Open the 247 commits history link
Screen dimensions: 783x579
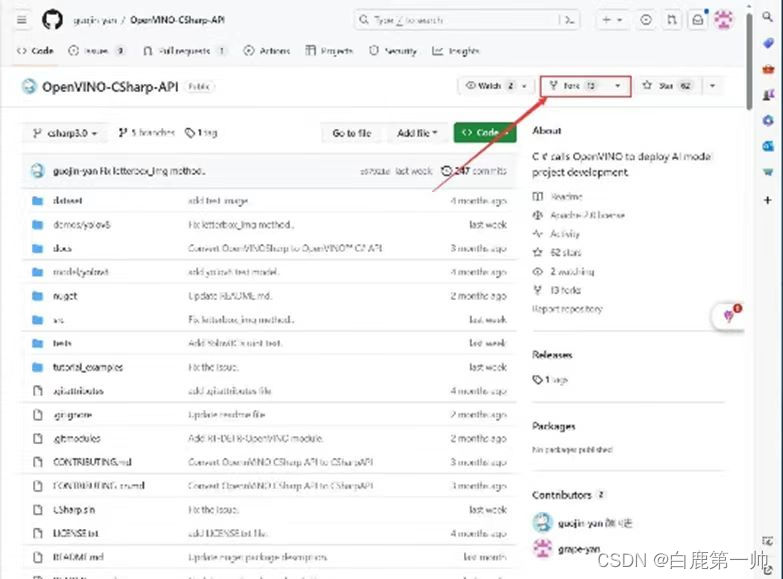474,171
